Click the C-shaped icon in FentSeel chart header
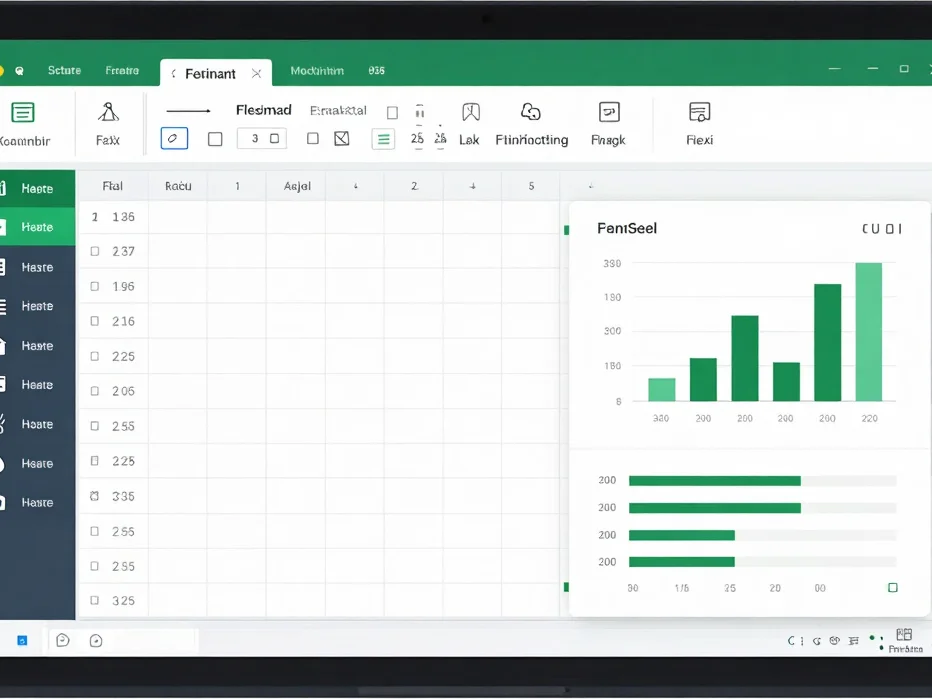This screenshot has width=932, height=699. [x=865, y=229]
